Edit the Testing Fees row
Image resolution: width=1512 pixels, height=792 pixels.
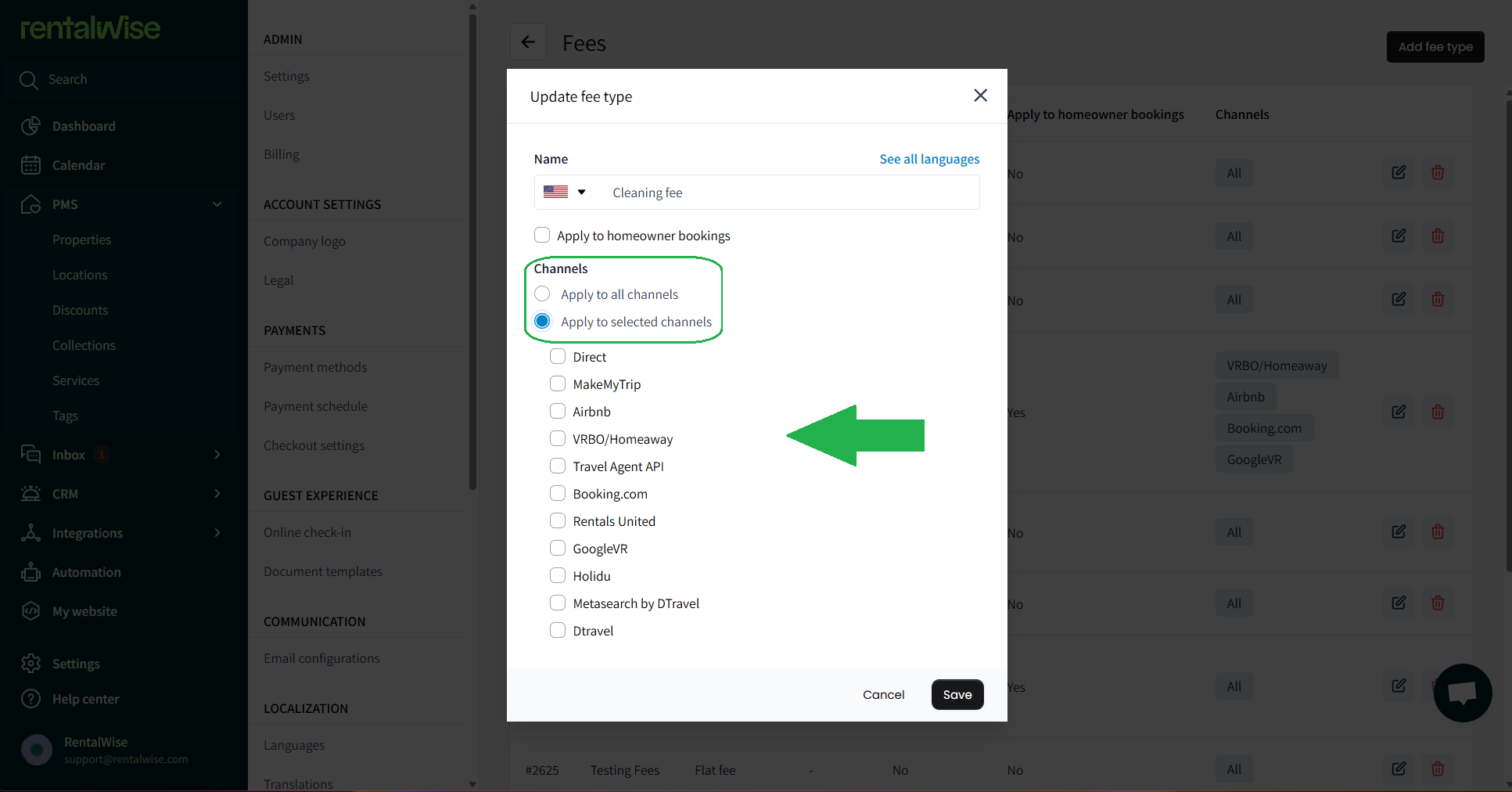[x=1399, y=769]
